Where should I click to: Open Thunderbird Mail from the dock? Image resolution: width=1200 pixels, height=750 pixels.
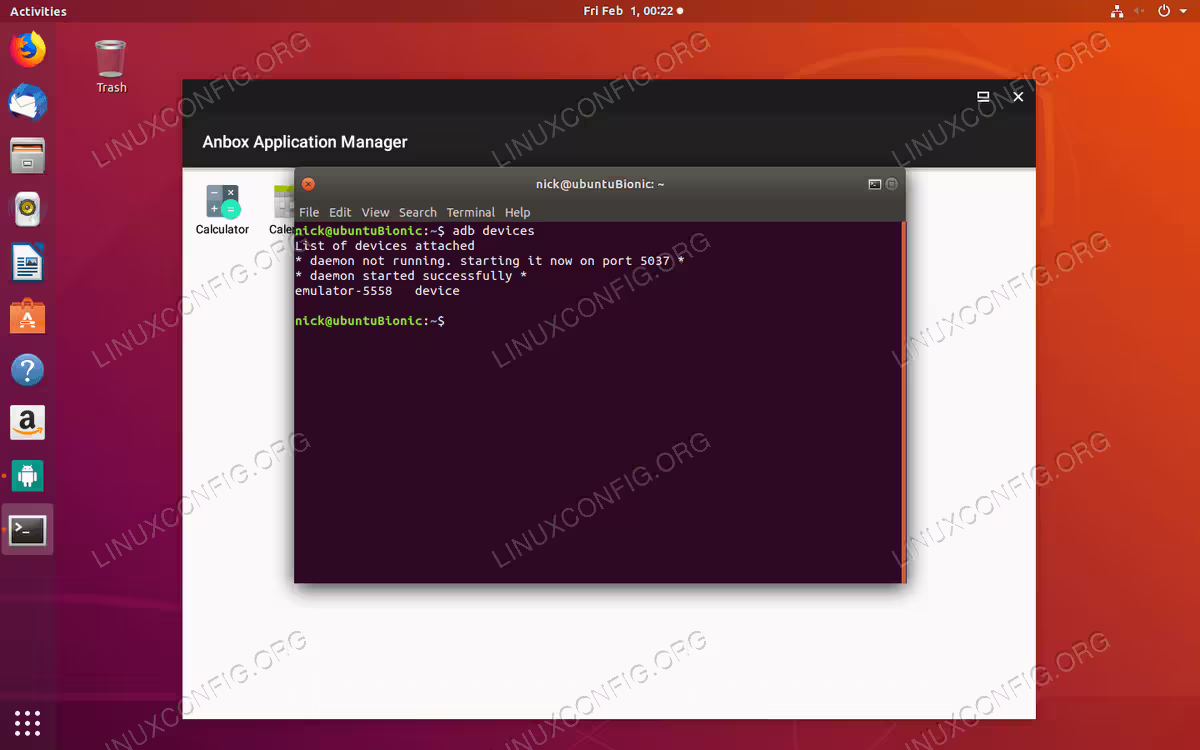[28, 102]
